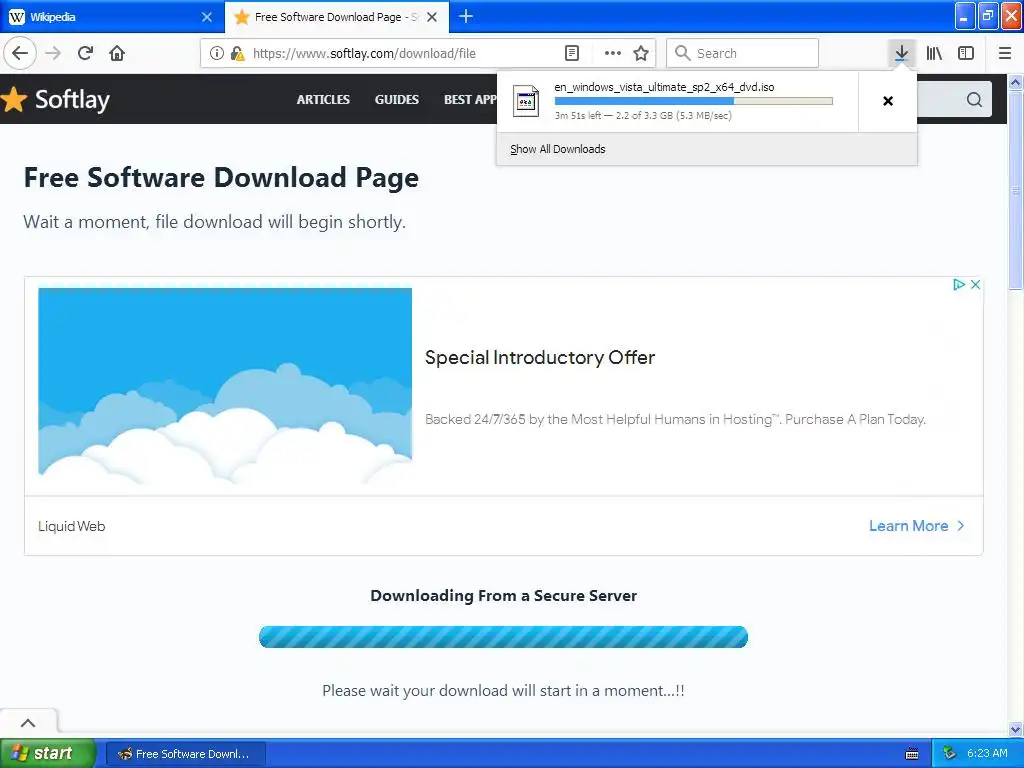Click en_windows_vista_ultimate_sp2_x64_dvd.iso filename
The width and height of the screenshot is (1024, 768).
(664, 87)
